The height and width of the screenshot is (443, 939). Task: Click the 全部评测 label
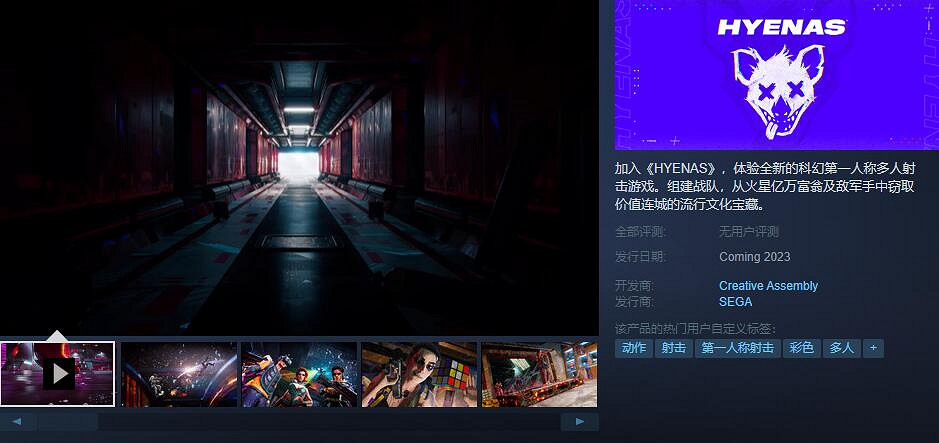(x=640, y=232)
